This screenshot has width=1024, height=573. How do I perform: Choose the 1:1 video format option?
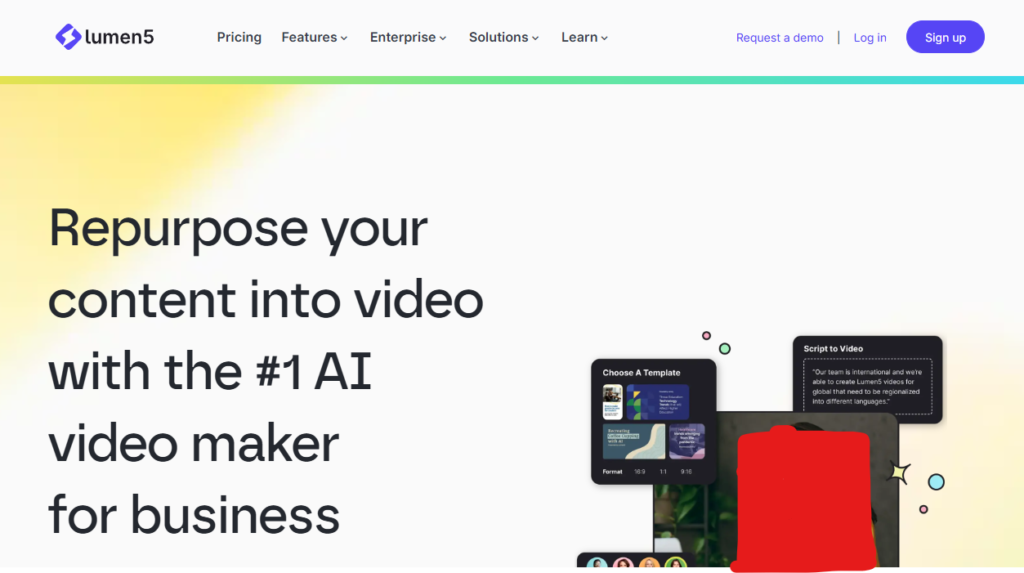(x=663, y=472)
